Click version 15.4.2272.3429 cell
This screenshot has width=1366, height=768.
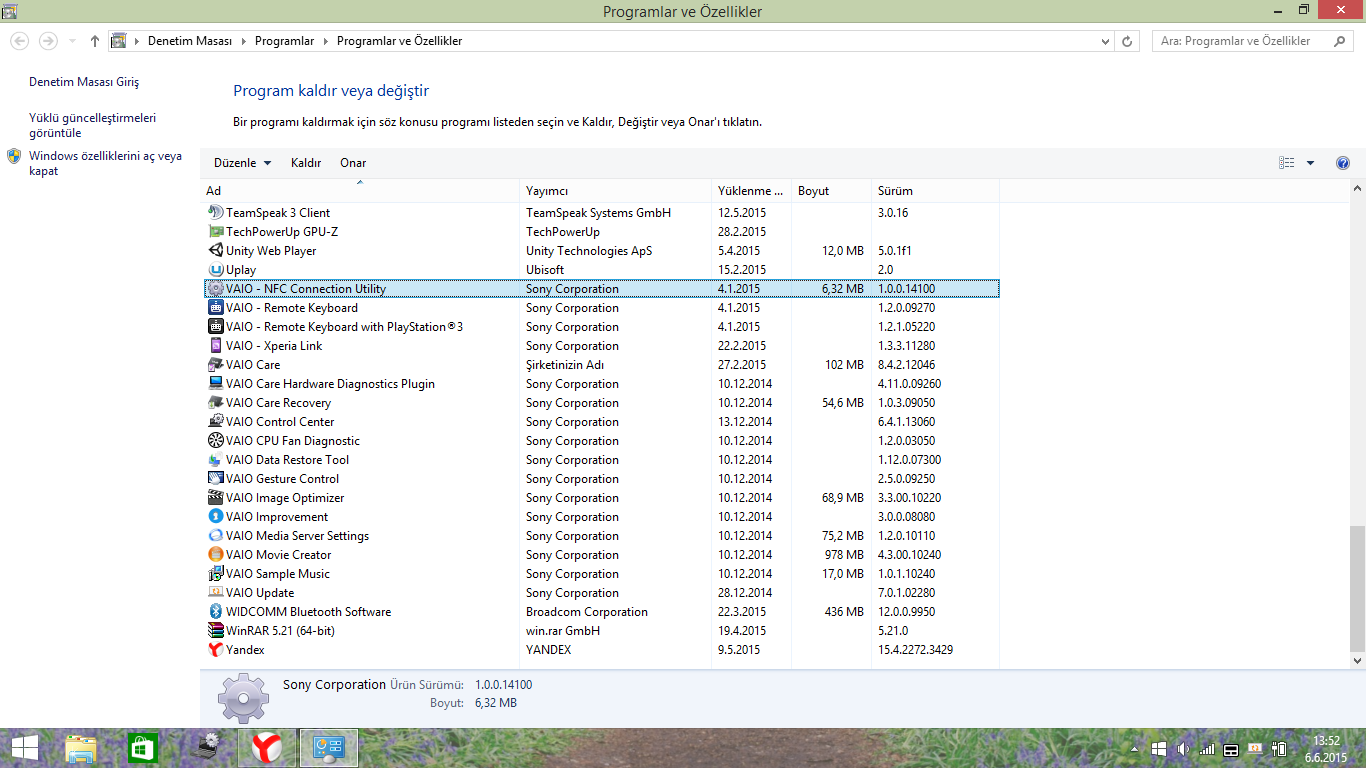point(915,650)
